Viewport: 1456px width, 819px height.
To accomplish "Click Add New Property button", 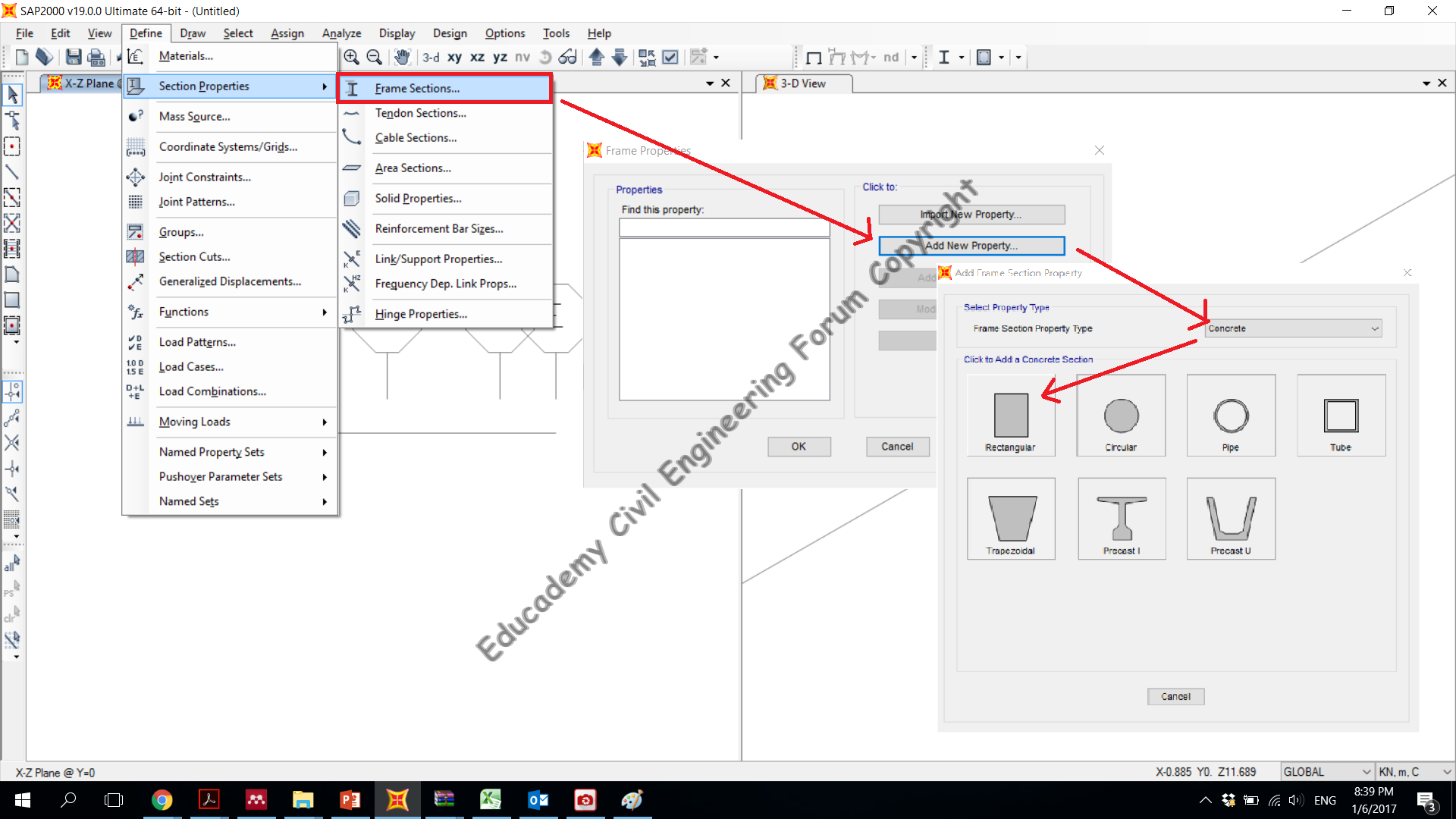I will point(971,246).
